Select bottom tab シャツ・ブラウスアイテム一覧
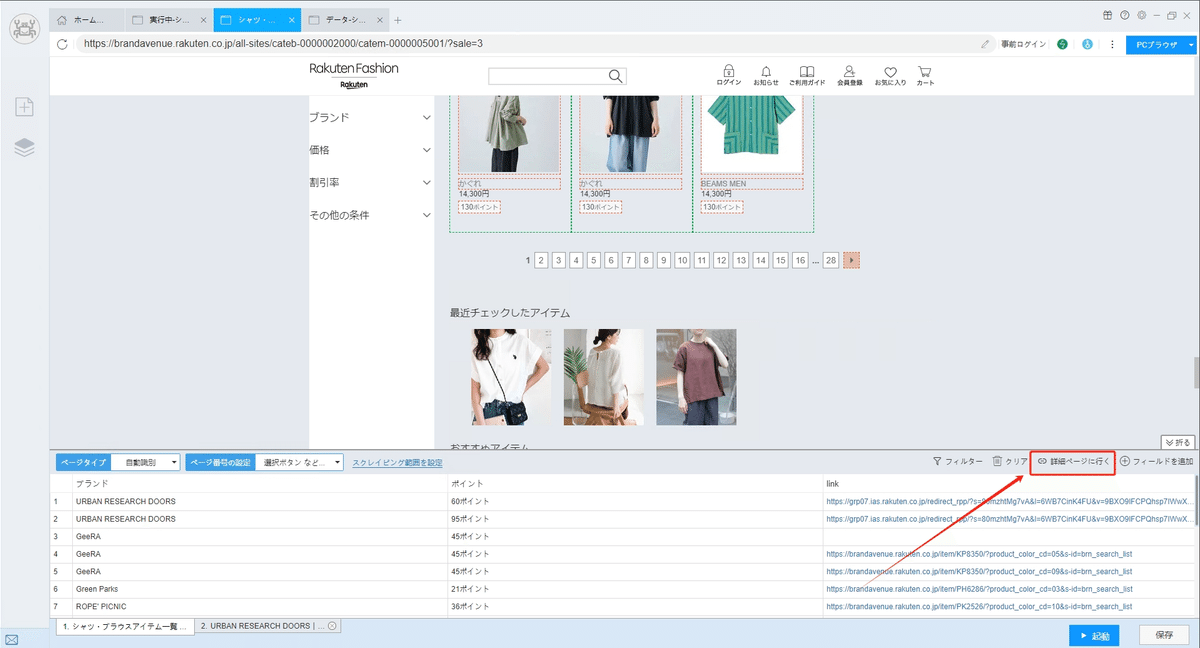The width and height of the screenshot is (1200, 648). 125,626
